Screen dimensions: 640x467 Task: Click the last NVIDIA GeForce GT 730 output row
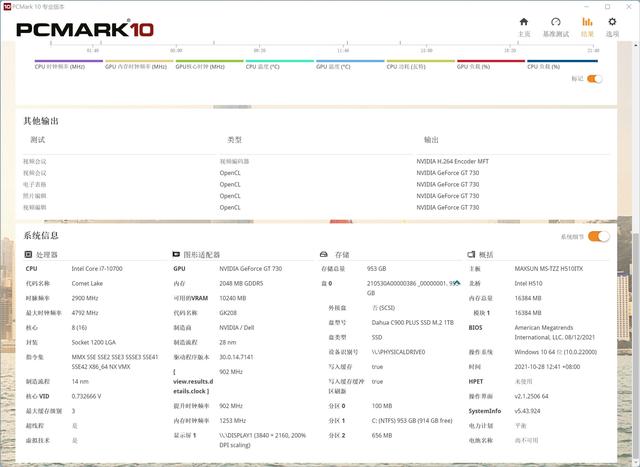tap(447, 207)
